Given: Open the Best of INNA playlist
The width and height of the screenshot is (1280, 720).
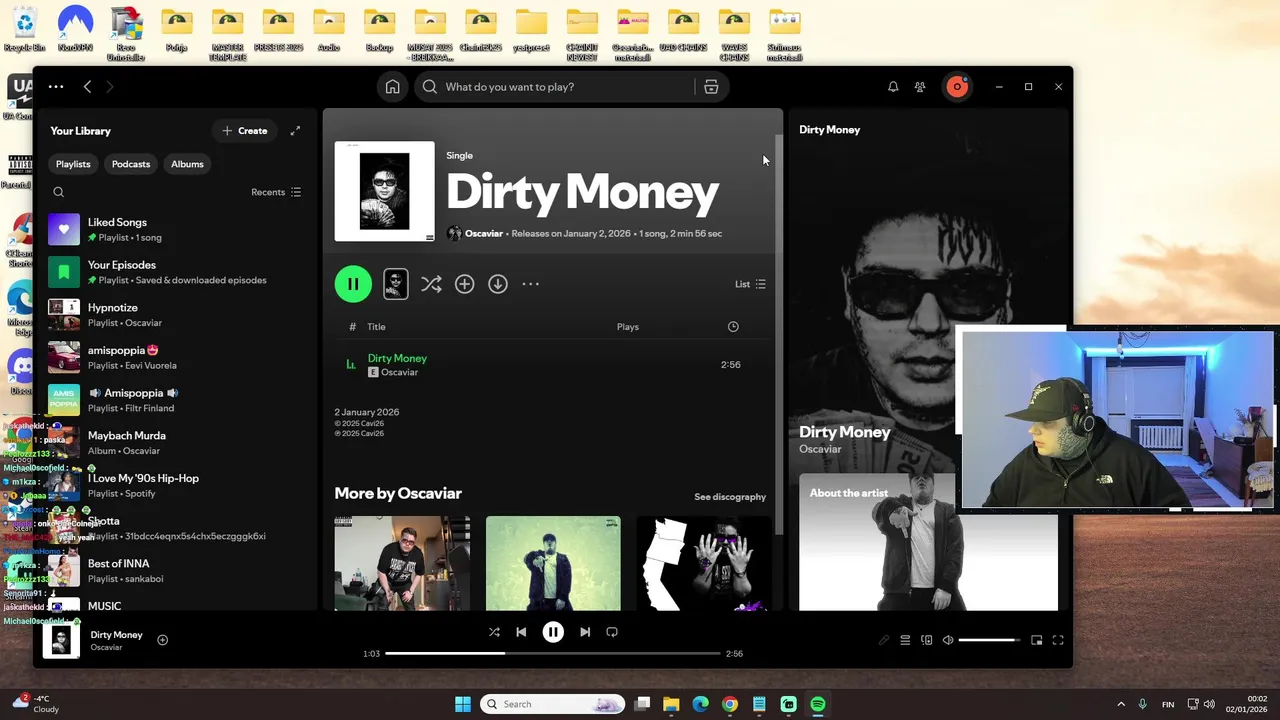Looking at the screenshot, I should [x=178, y=570].
